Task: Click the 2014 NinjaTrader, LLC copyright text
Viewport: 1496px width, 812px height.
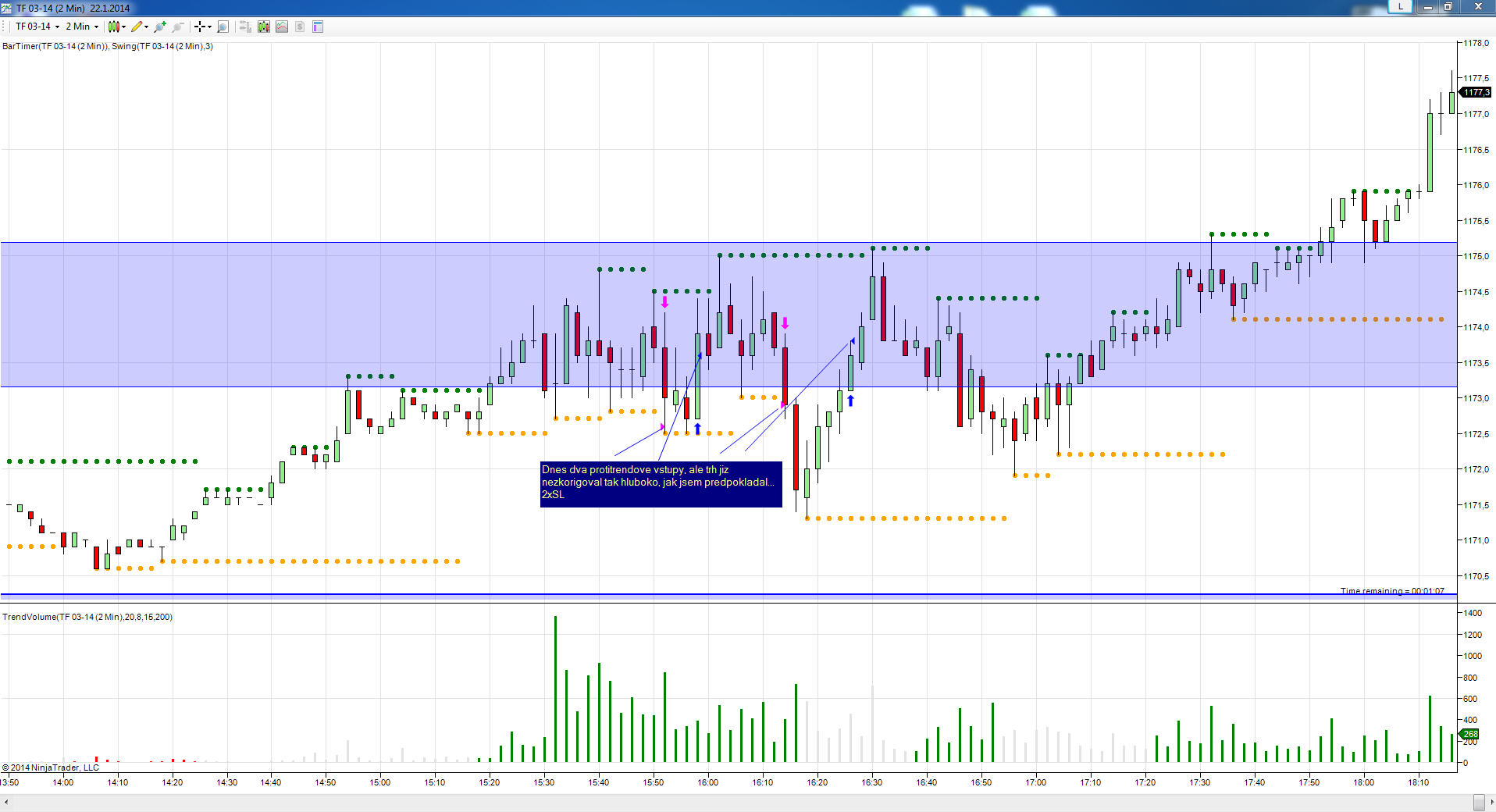Action: click(x=51, y=767)
